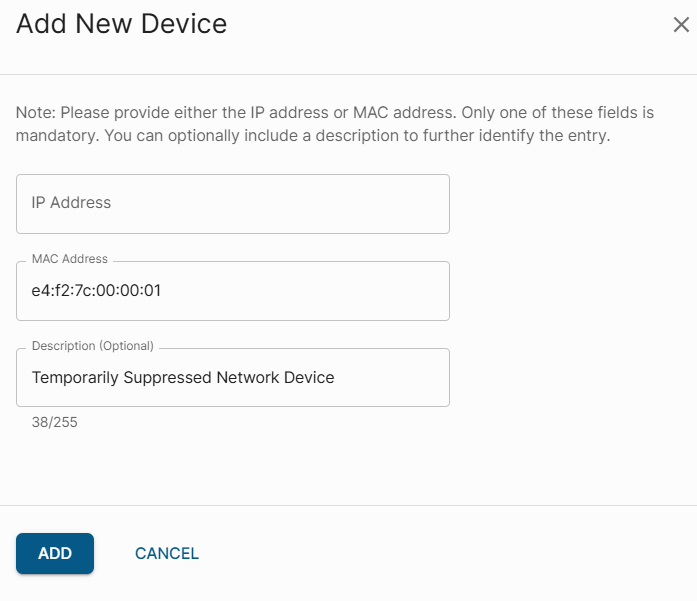Click the "IP Address" placeholder text
The image size is (697, 601).
pyautogui.click(x=71, y=203)
